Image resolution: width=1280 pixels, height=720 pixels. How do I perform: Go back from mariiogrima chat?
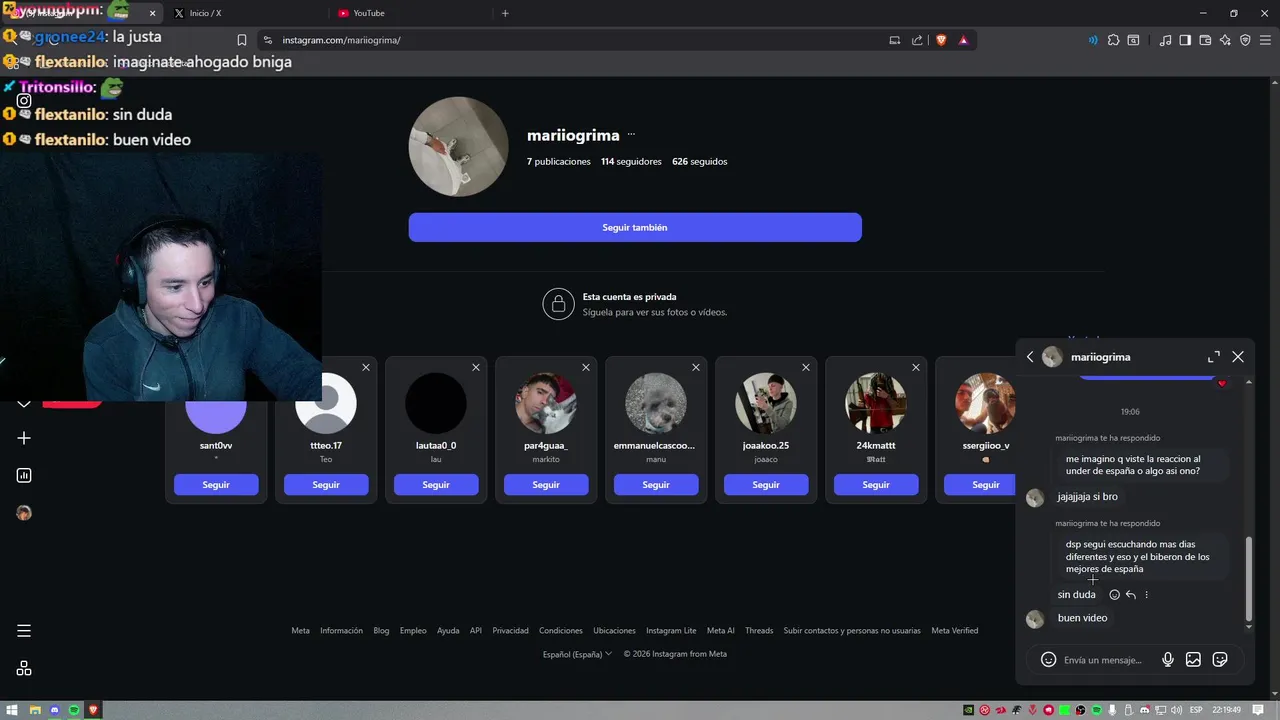click(x=1030, y=357)
